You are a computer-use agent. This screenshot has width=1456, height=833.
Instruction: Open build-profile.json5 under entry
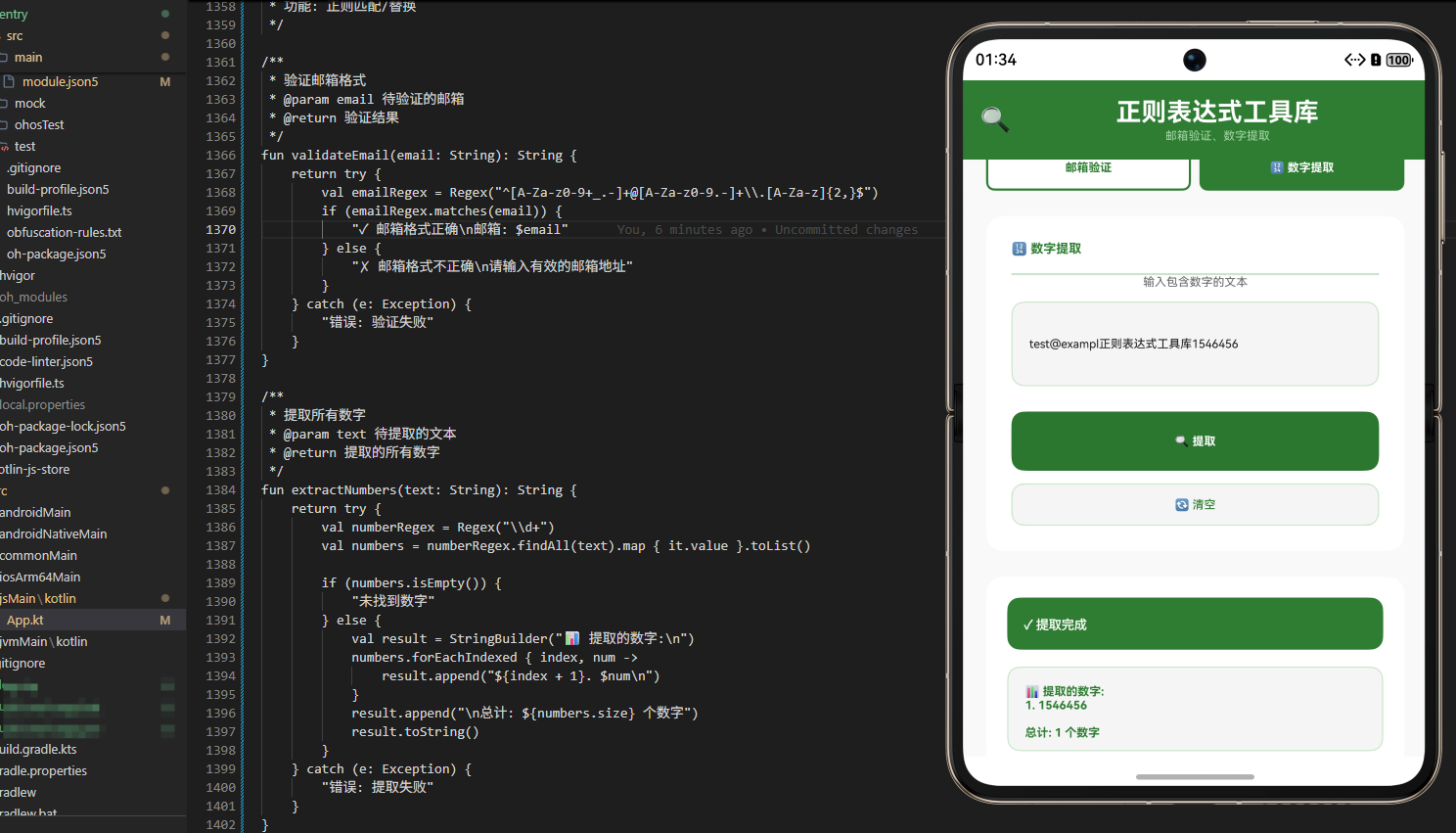tap(58, 189)
